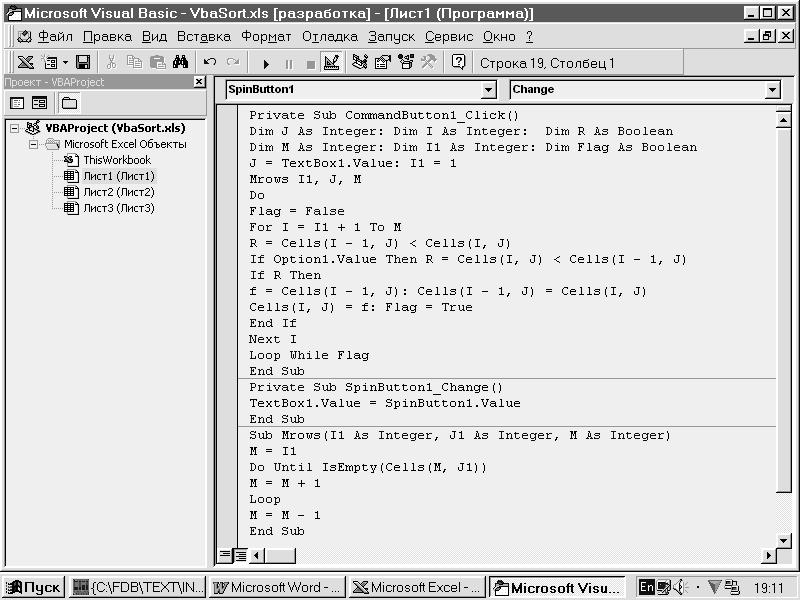Collapse the VBAProject (VbaSort.xls) node
The image size is (800, 600).
(x=14, y=128)
